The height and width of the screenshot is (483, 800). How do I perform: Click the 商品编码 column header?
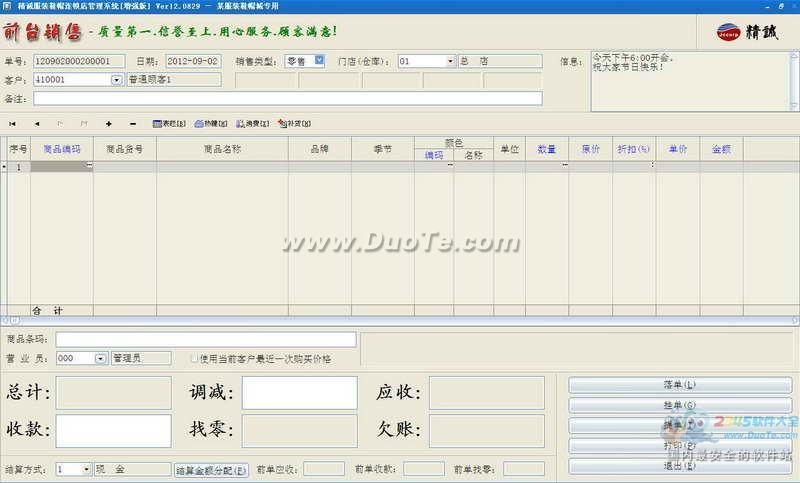[62, 149]
